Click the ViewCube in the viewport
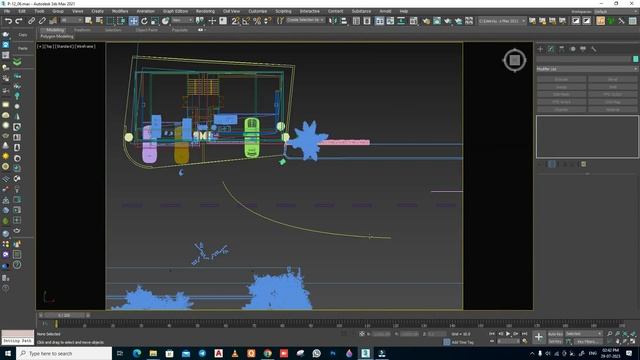 point(514,60)
